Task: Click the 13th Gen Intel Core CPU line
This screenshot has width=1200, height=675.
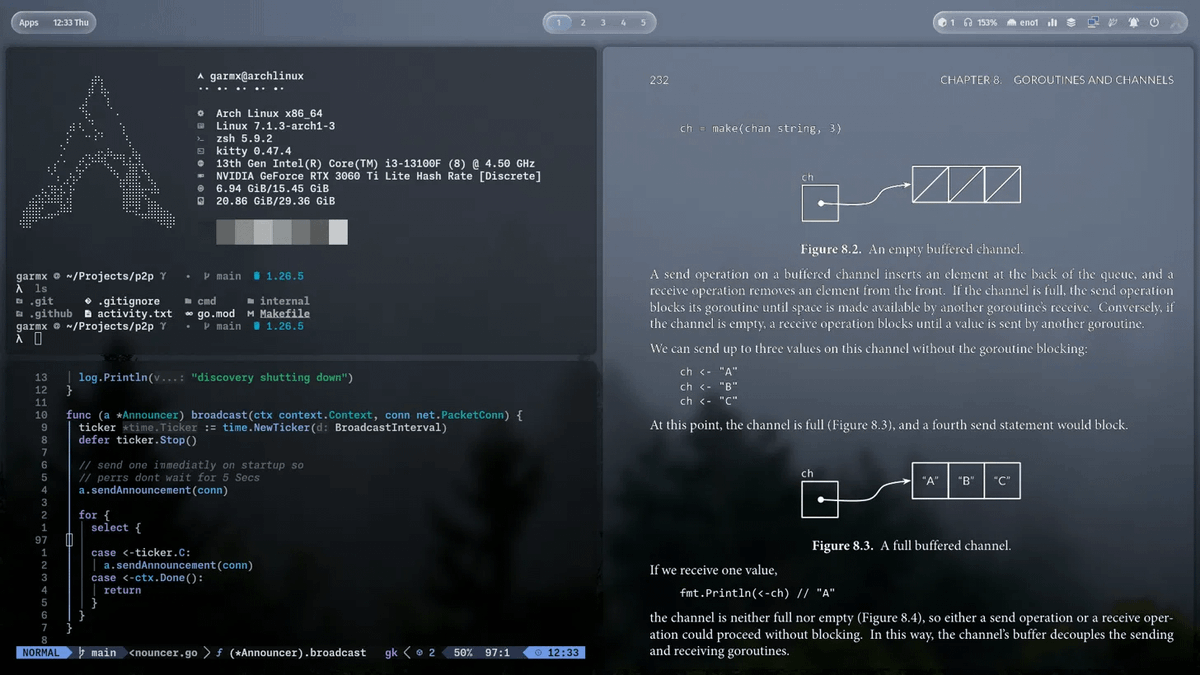Action: tap(375, 163)
